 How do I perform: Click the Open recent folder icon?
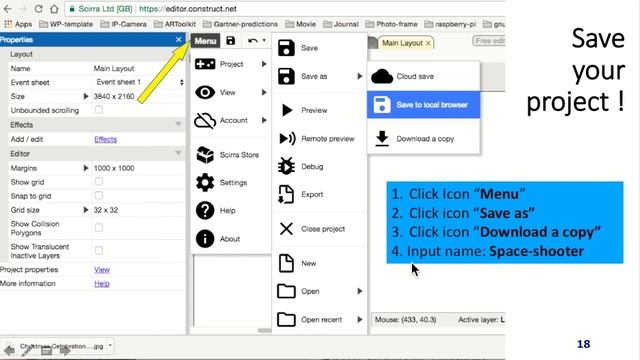point(286,320)
